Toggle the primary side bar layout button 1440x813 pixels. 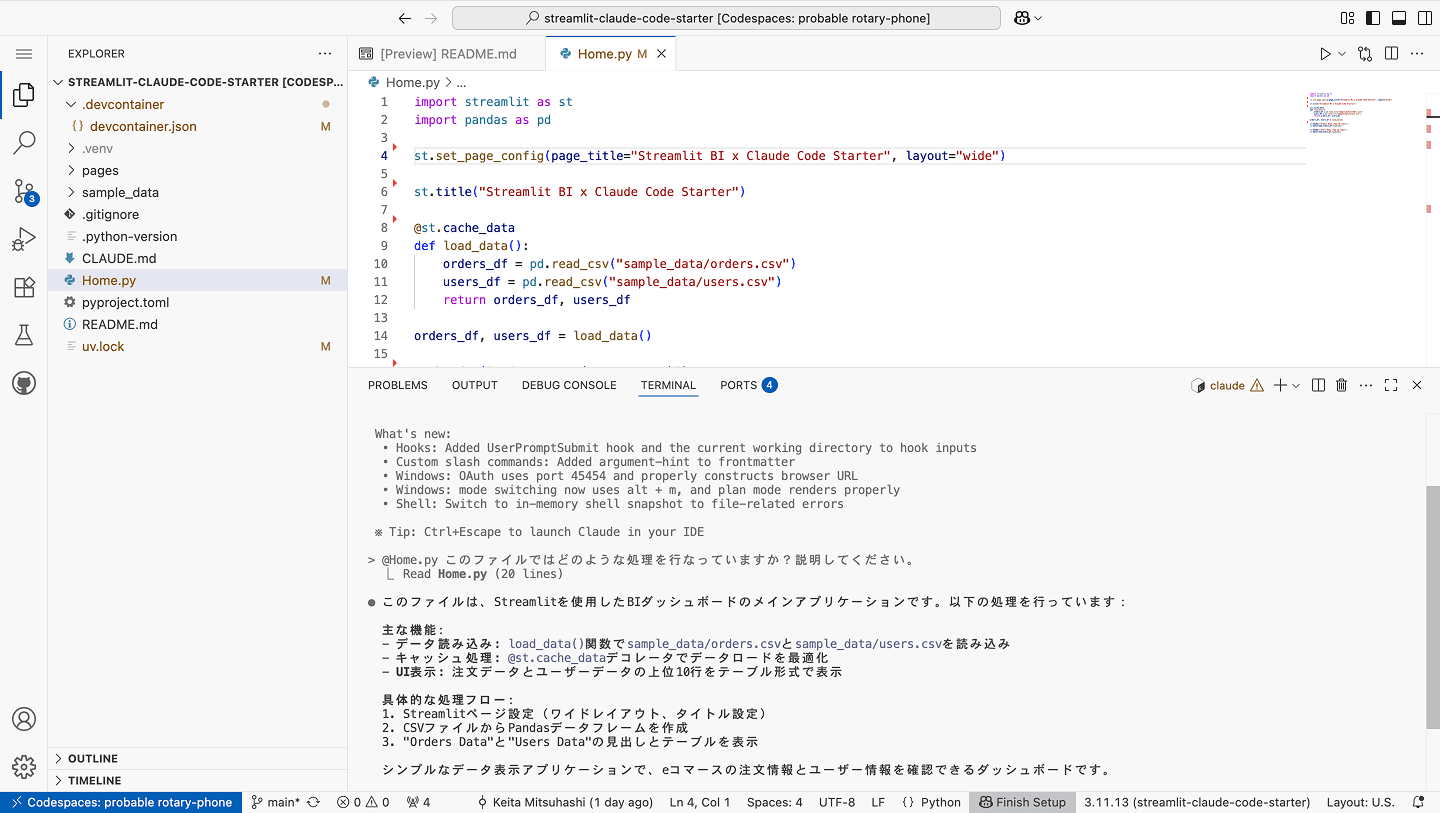(1374, 18)
